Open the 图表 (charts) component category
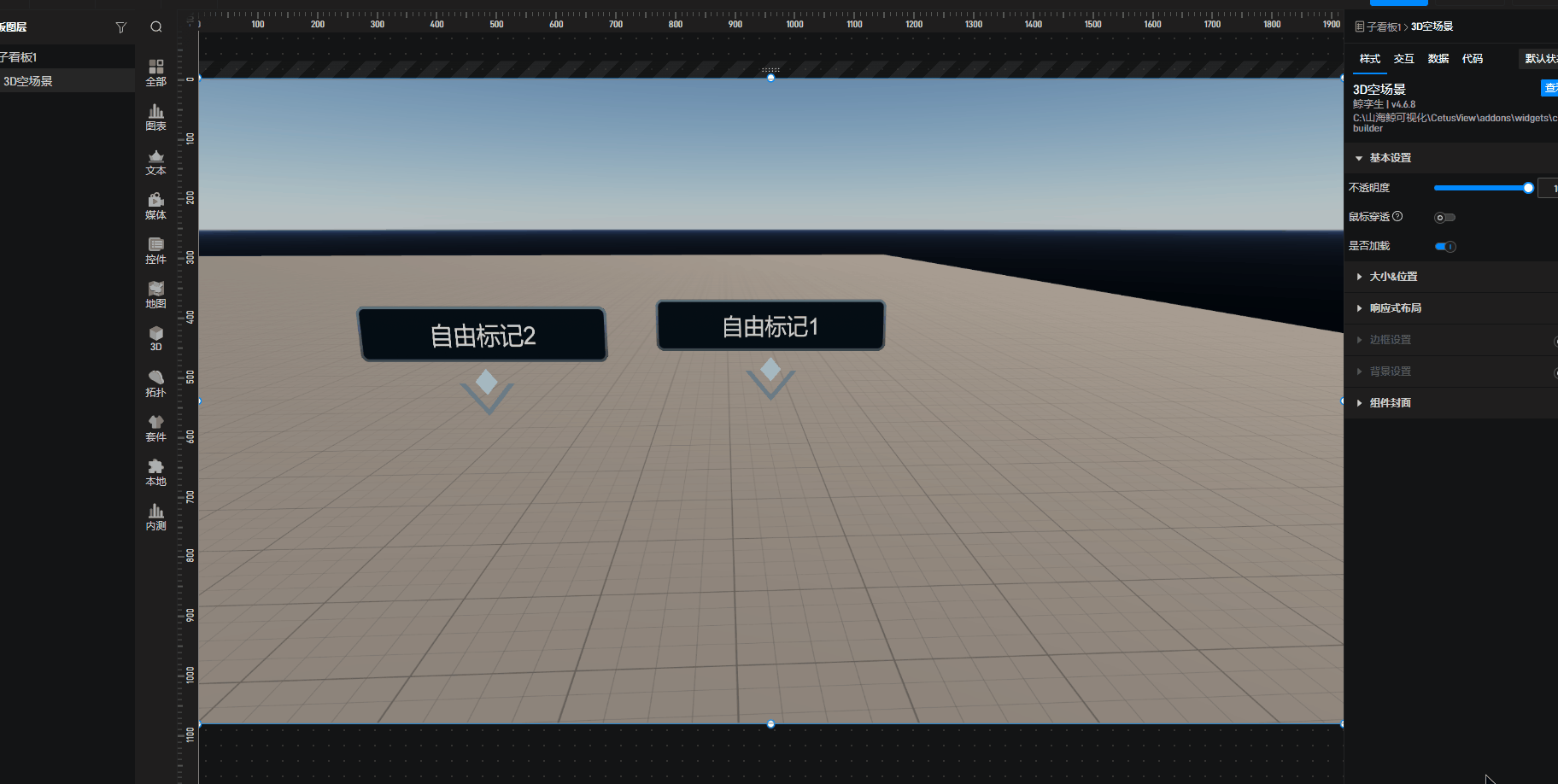The height and width of the screenshot is (784, 1558). (155, 117)
